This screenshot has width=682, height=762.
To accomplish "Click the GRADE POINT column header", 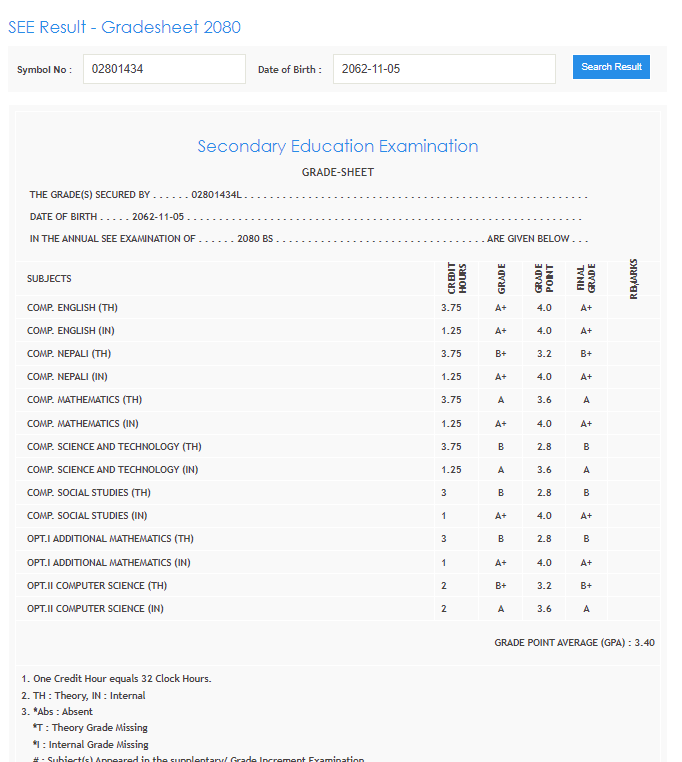I will pos(543,279).
